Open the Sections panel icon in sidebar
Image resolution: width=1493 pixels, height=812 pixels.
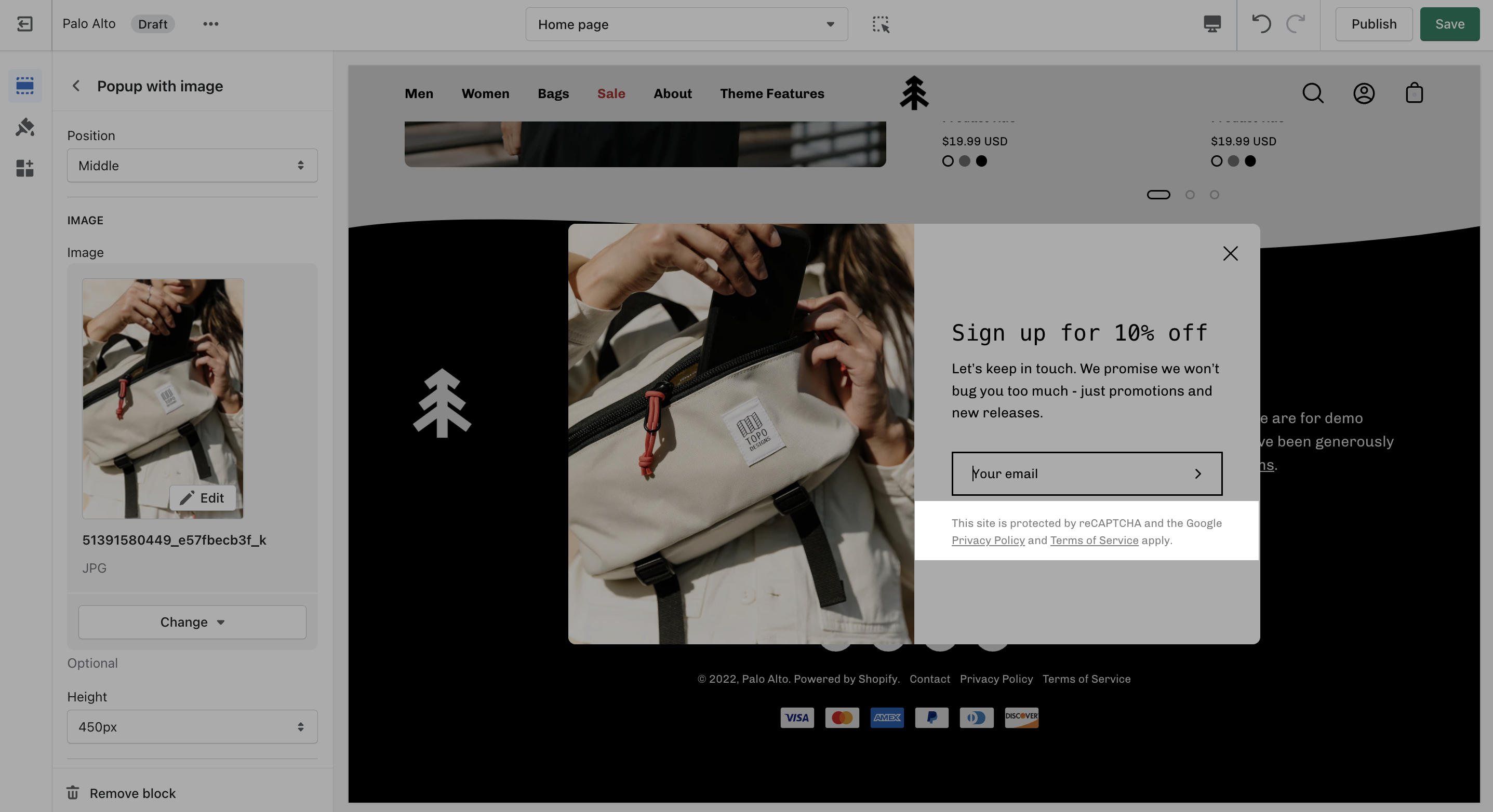[24, 85]
